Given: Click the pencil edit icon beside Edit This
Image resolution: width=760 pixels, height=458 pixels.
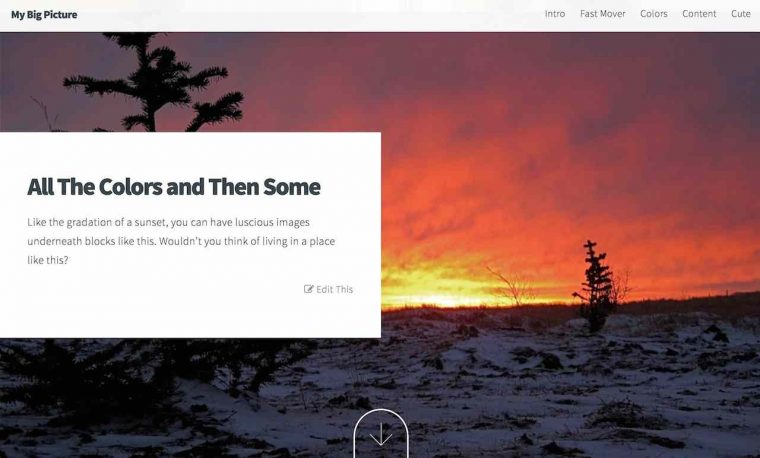Looking at the screenshot, I should 308,289.
